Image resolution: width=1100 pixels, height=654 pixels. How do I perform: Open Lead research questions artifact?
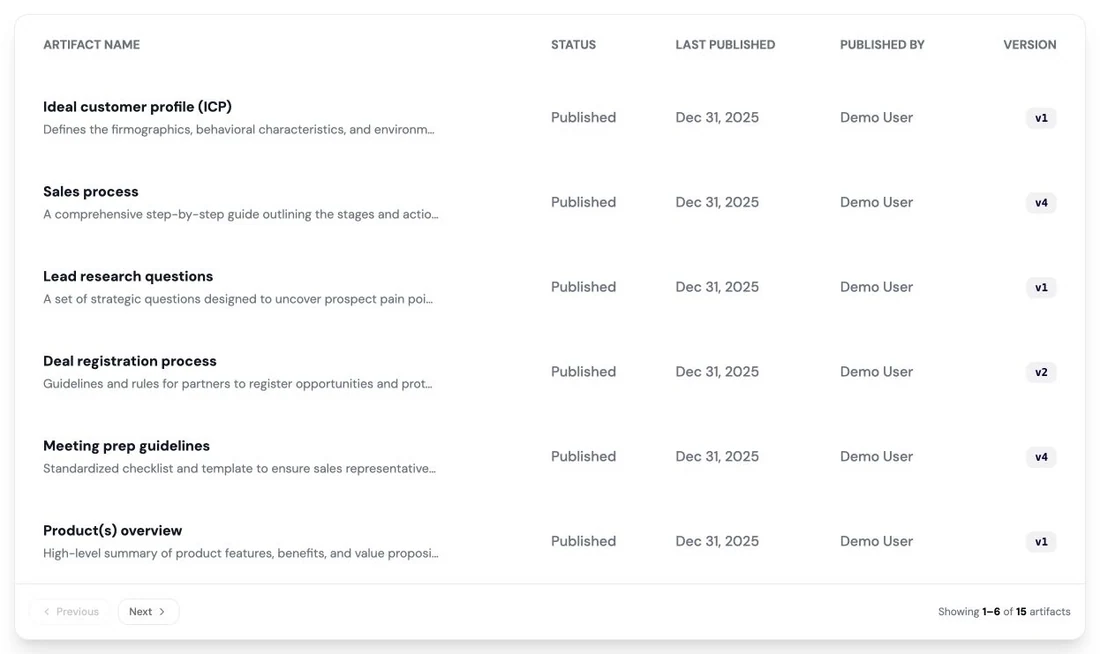click(x=128, y=276)
